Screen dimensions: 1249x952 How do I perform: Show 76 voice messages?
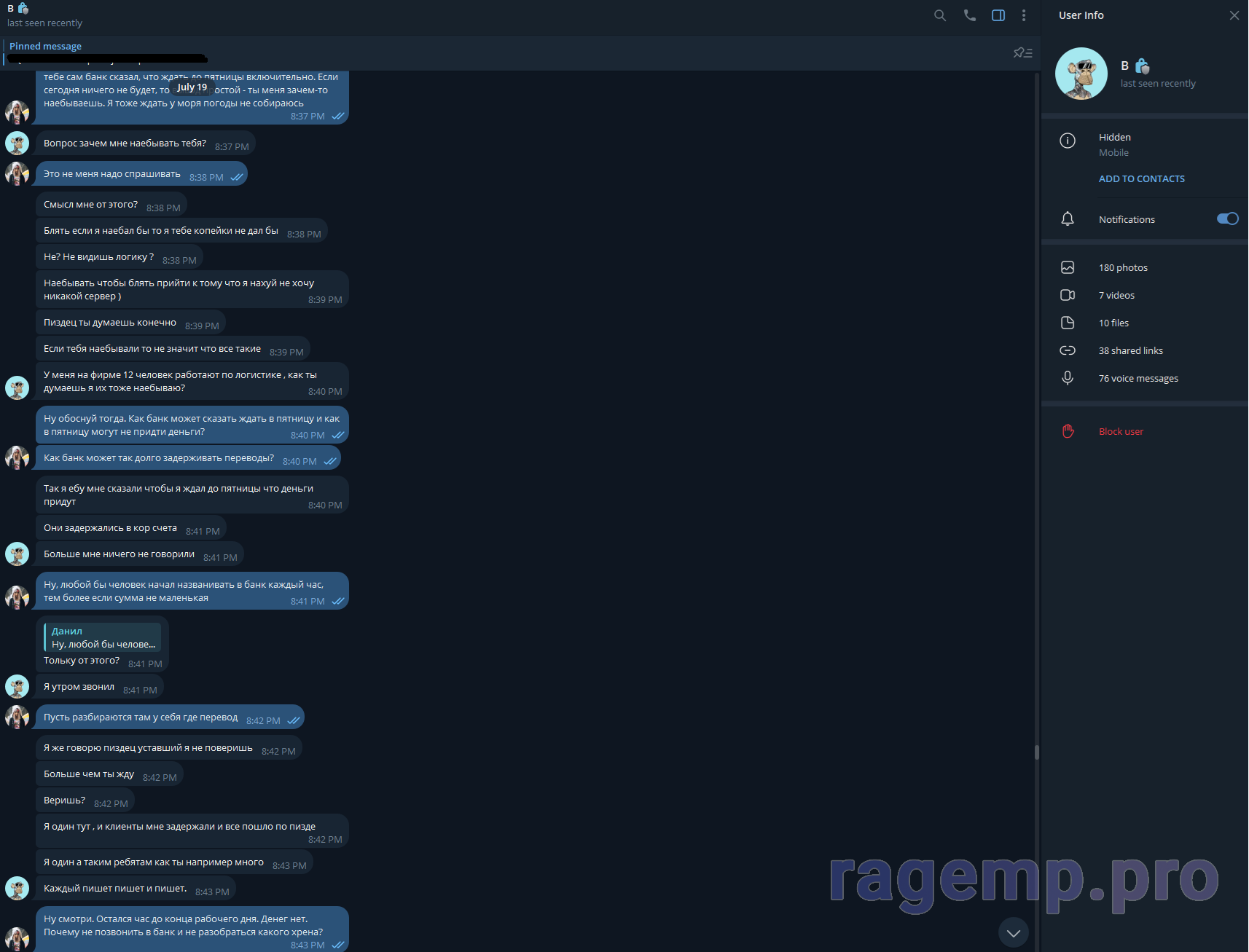[1138, 379]
